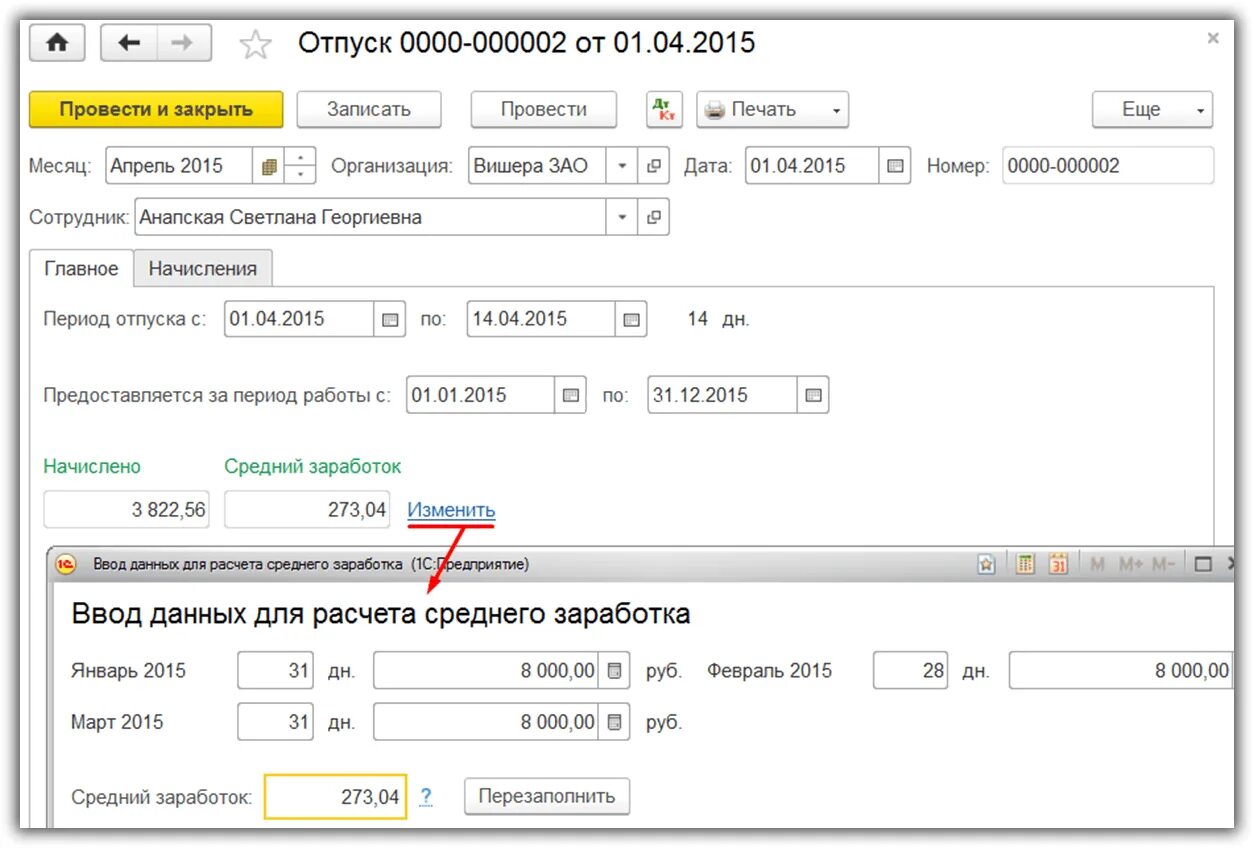Open the calculator icon in dialog titlebar

[1025, 565]
